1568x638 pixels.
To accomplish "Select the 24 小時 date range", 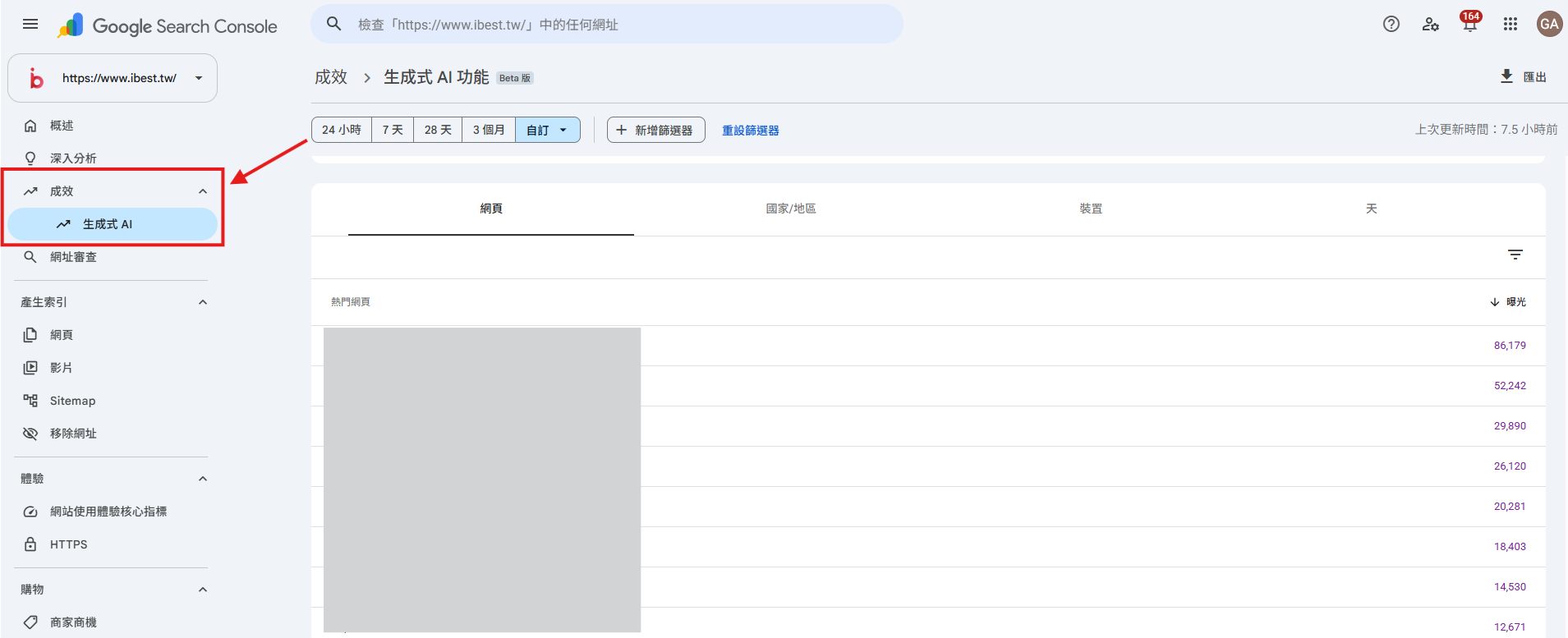I will (x=342, y=130).
